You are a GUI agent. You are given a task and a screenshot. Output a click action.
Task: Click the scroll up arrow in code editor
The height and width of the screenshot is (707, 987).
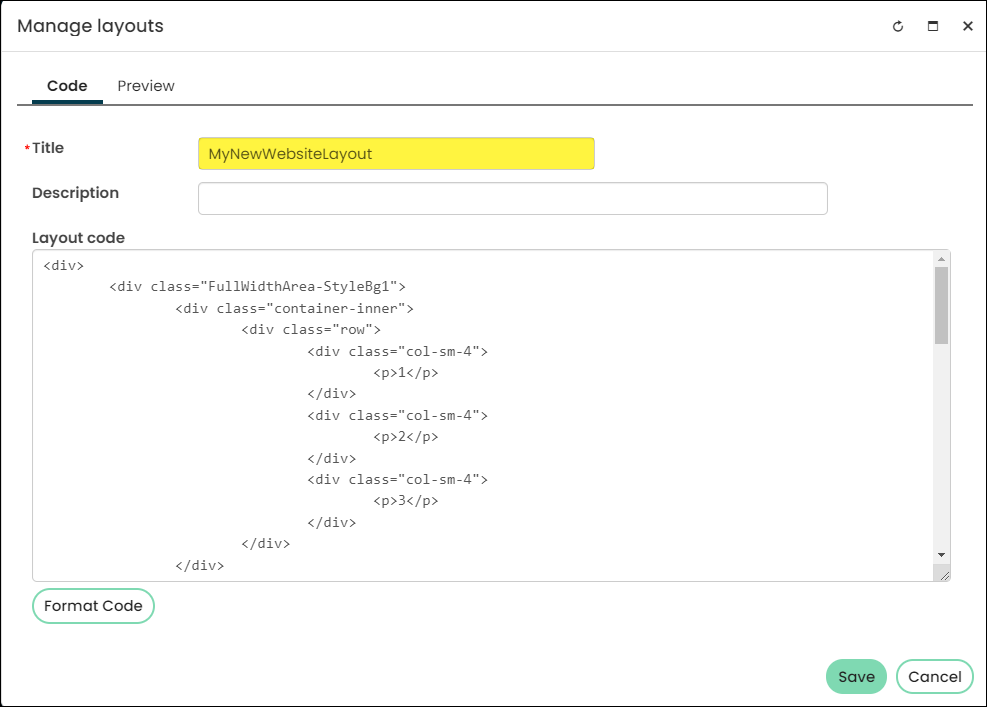(941, 259)
